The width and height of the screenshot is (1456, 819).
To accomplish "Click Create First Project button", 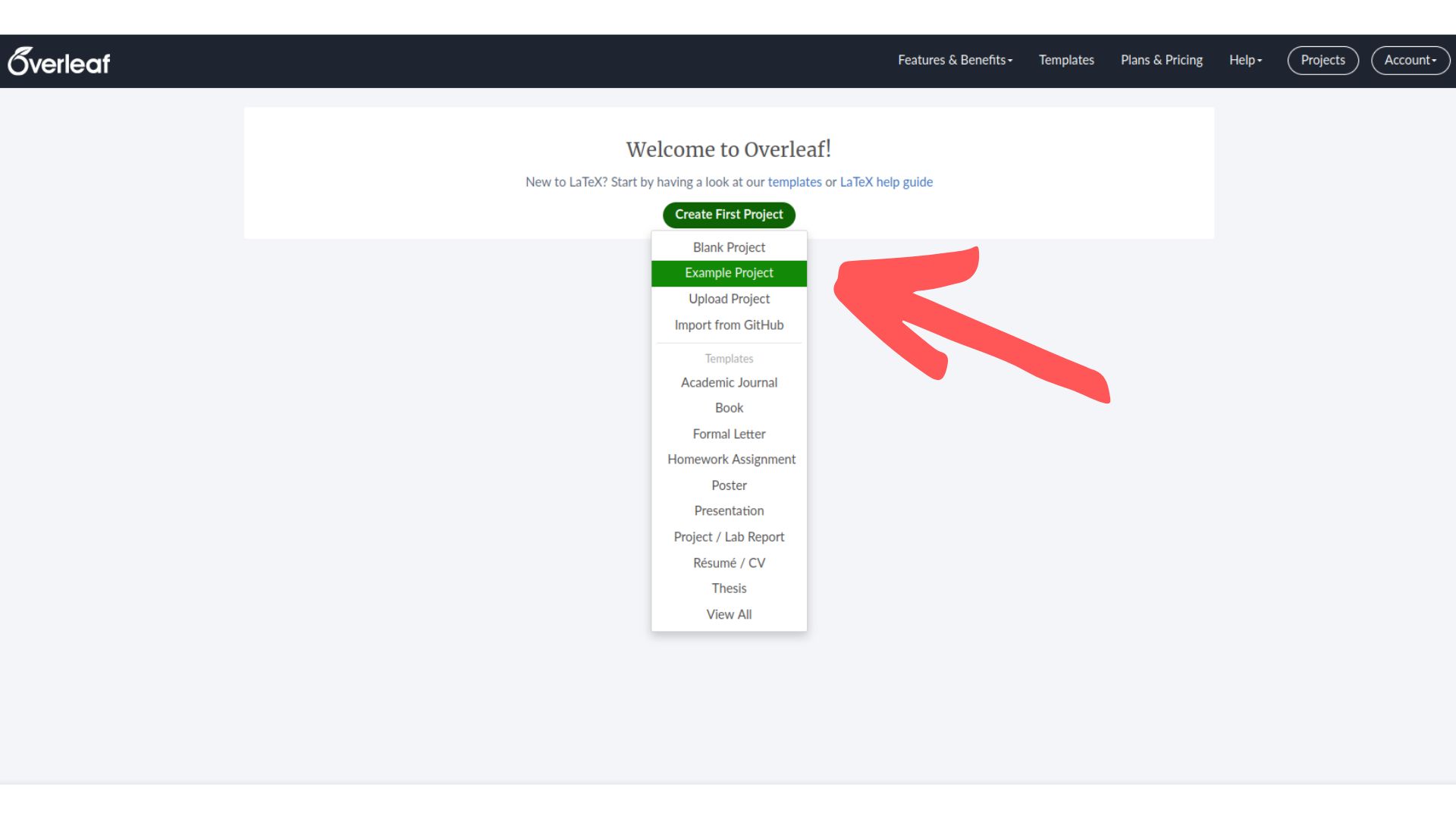I will click(728, 214).
